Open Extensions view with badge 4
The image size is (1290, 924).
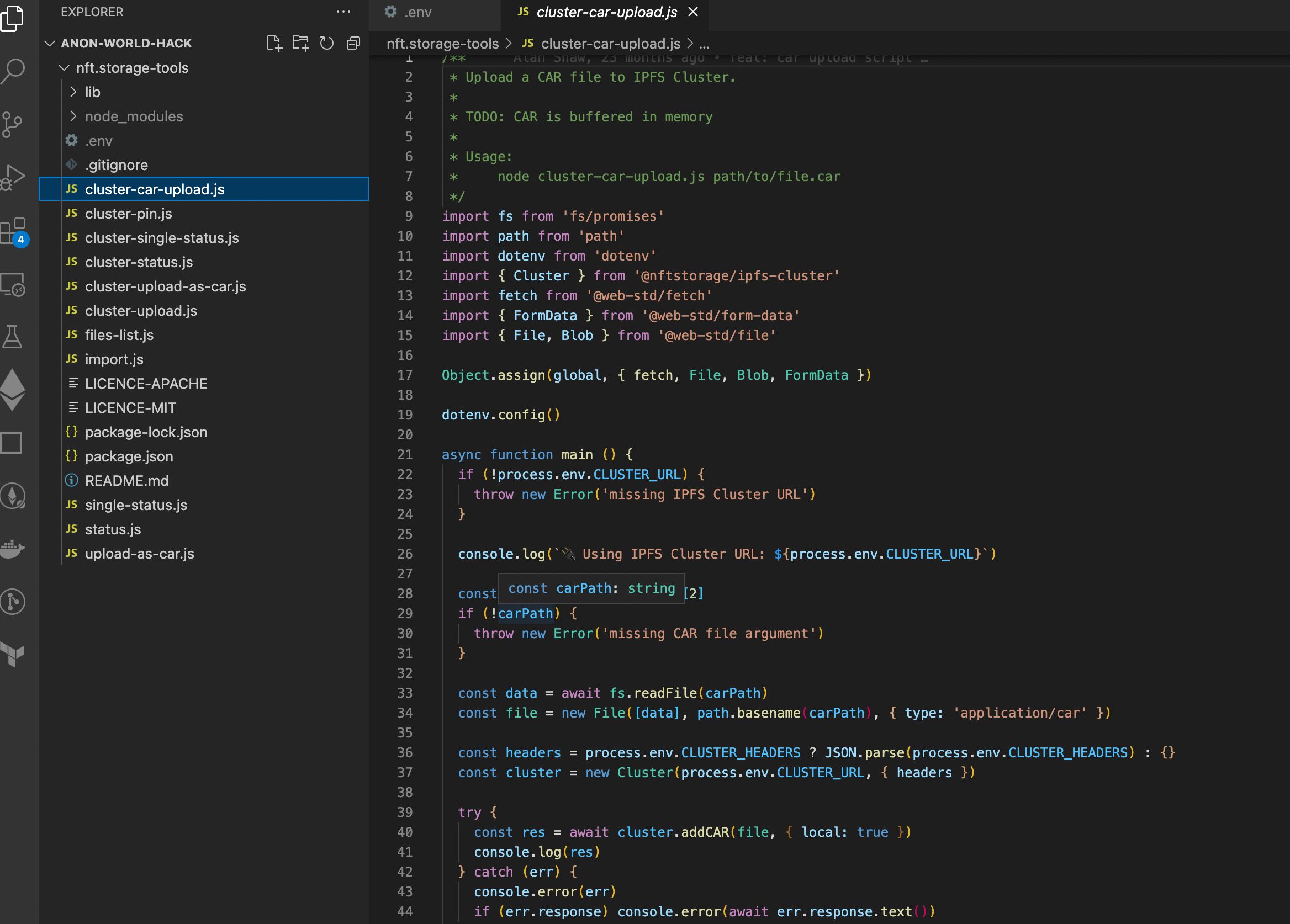14,231
